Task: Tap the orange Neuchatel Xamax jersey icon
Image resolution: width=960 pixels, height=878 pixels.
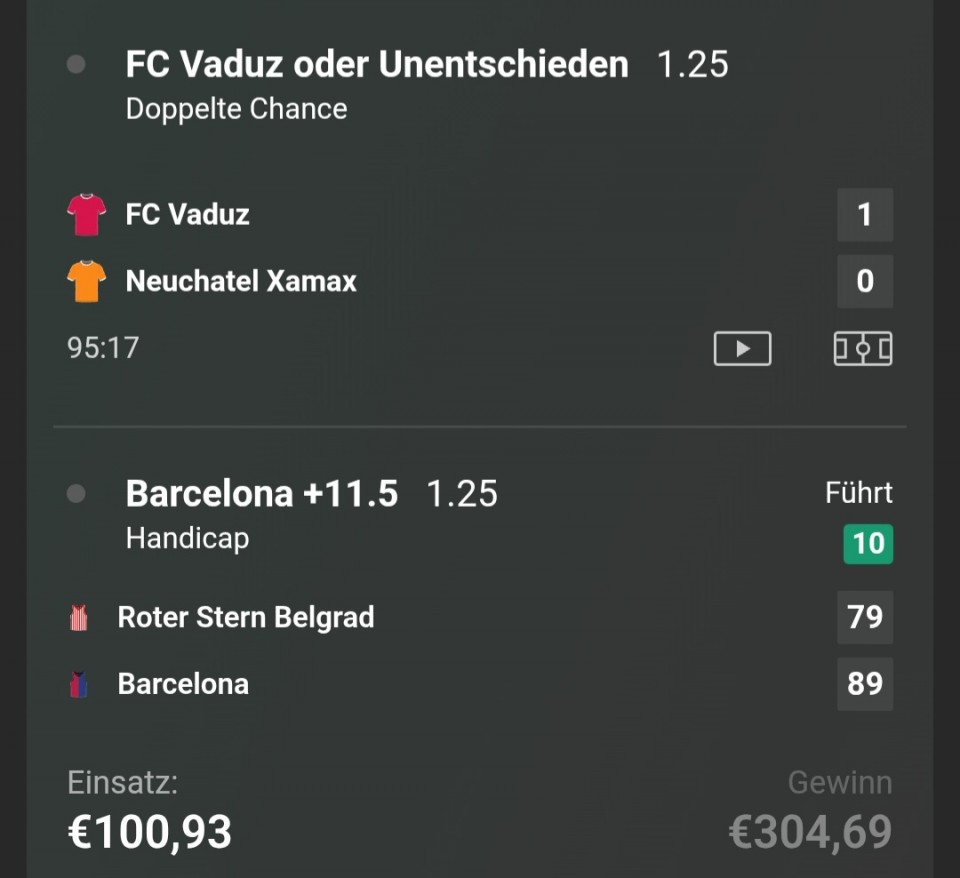Action: point(86,281)
